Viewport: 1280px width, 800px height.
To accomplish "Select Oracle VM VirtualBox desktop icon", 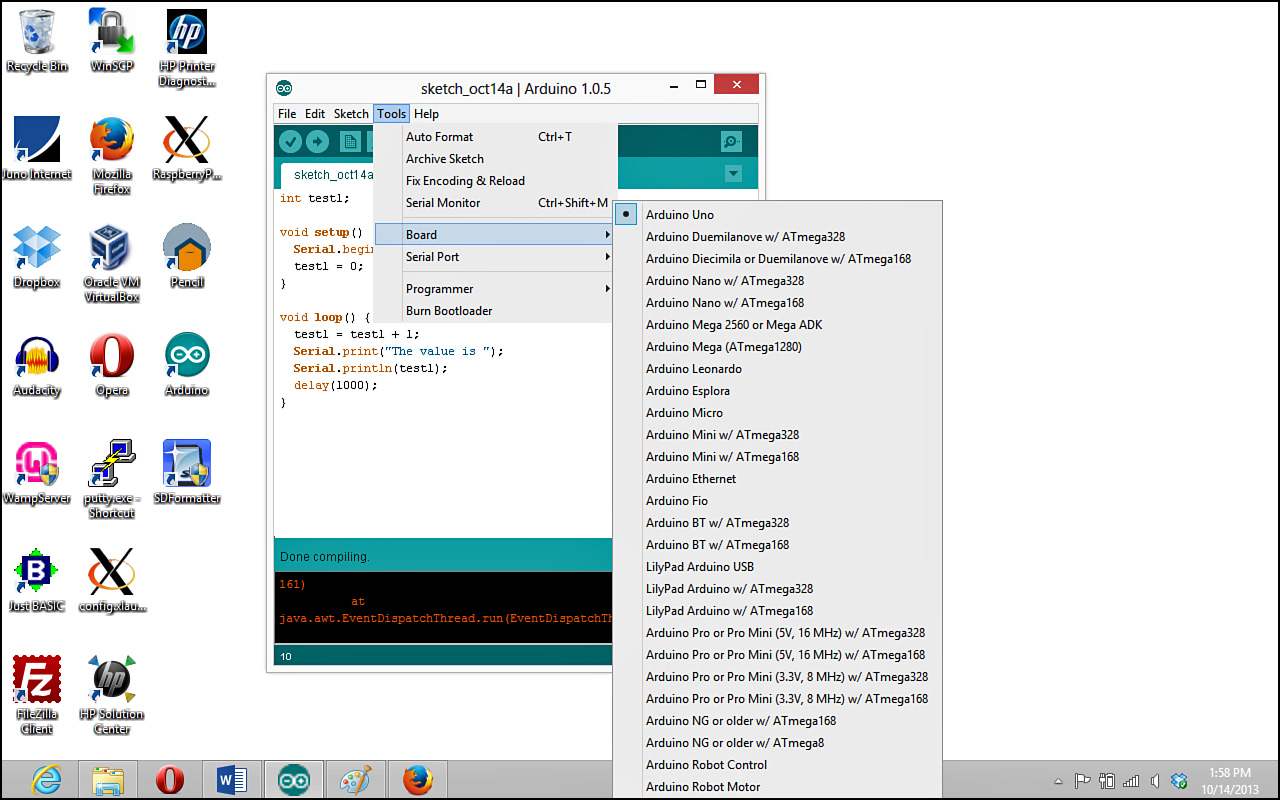I will [111, 263].
